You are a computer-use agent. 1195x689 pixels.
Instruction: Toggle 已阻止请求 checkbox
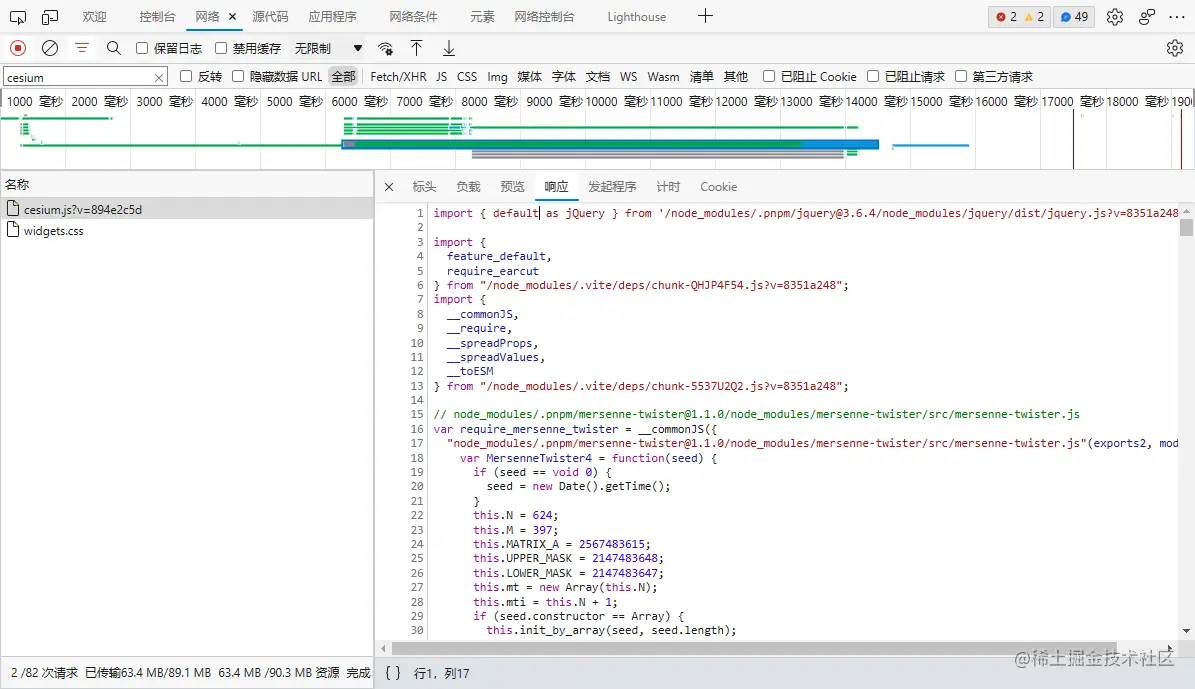pos(873,76)
